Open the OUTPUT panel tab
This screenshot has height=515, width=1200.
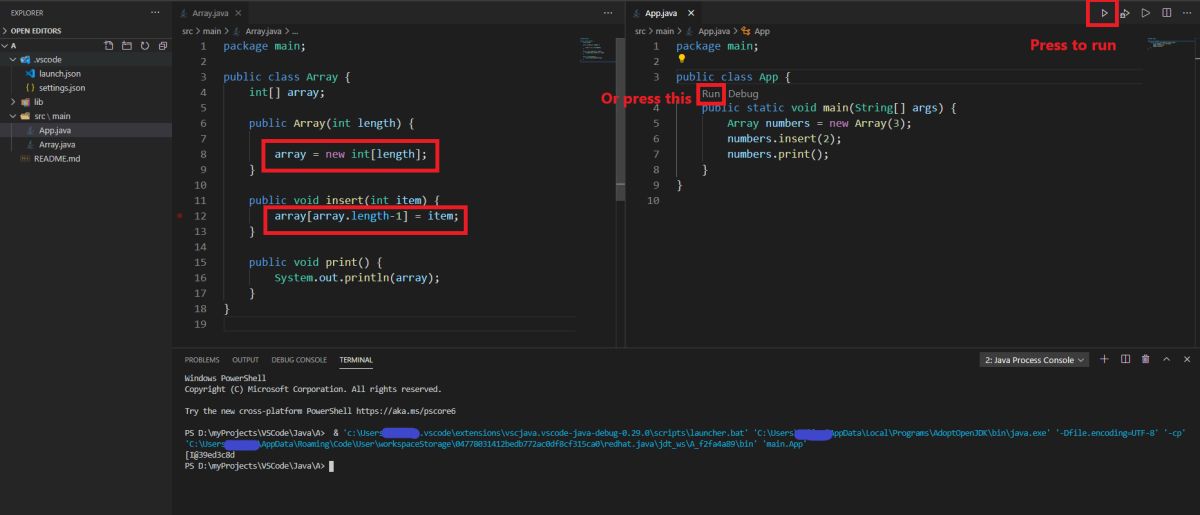[246, 360]
